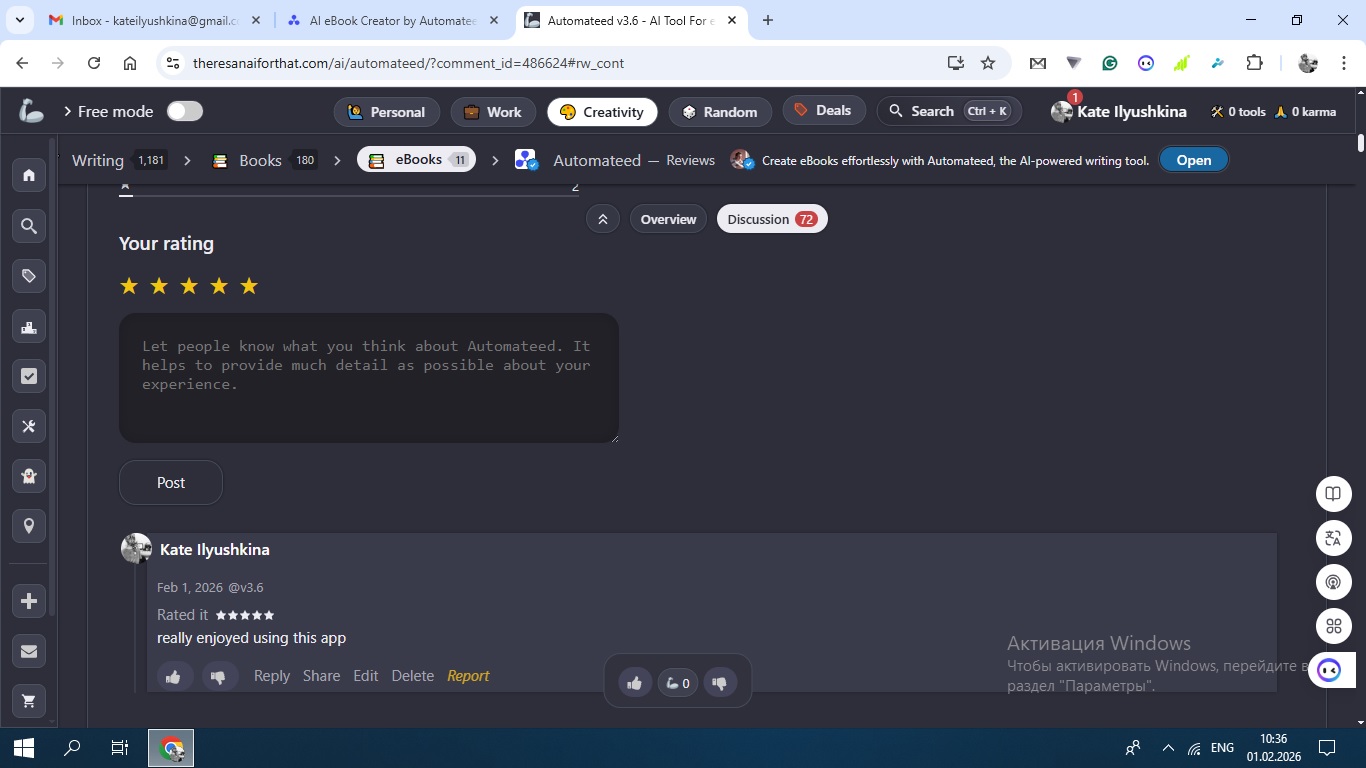Click the site logo at top left
The width and height of the screenshot is (1366, 768).
tap(31, 111)
